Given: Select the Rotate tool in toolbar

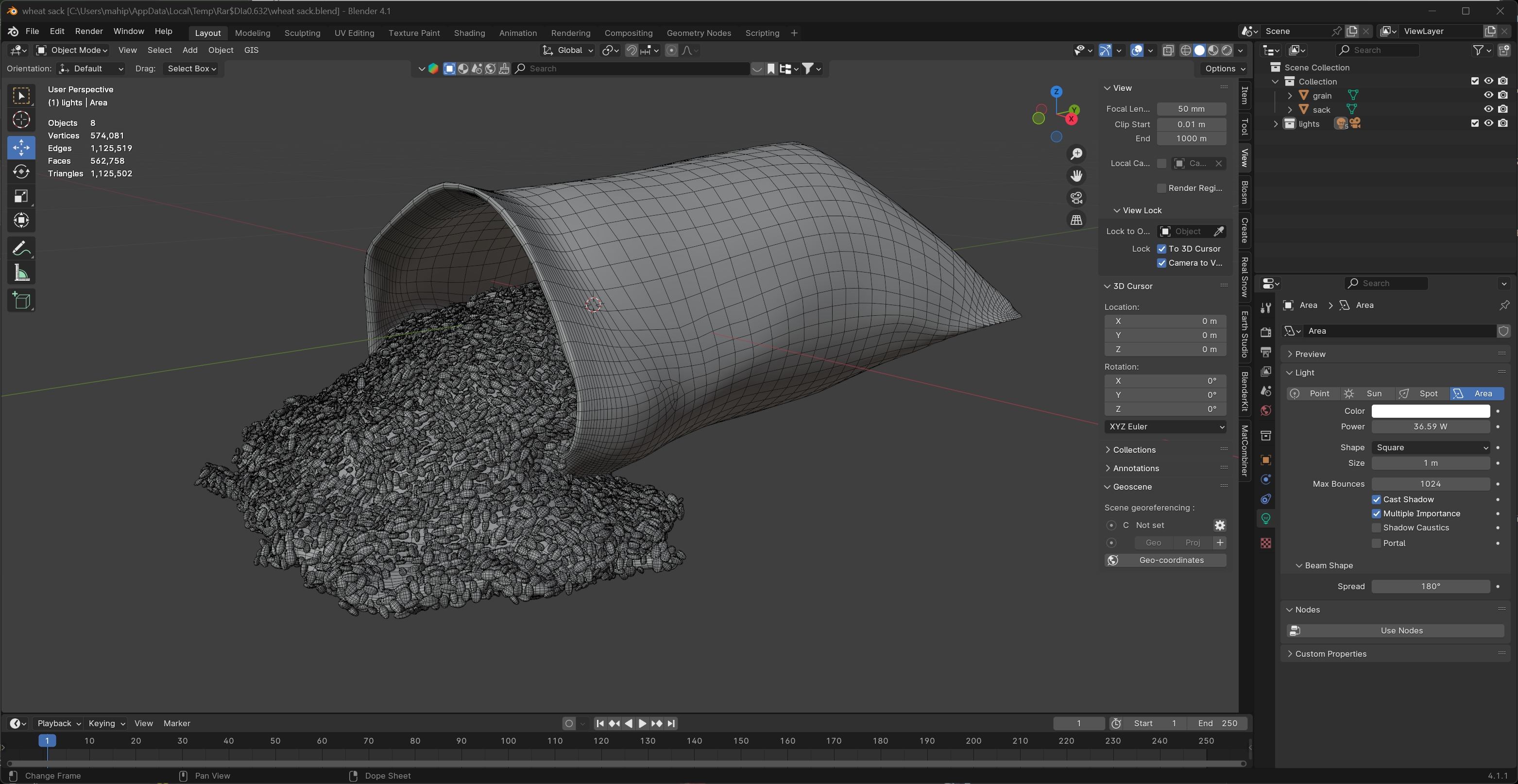Looking at the screenshot, I should point(21,171).
